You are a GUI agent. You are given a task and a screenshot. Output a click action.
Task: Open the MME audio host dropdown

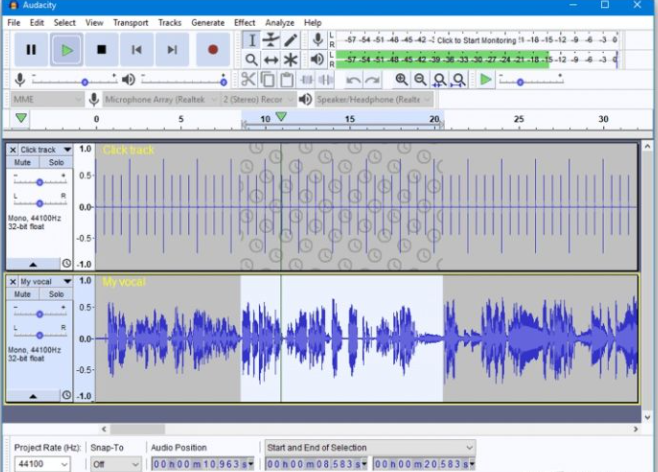47,99
